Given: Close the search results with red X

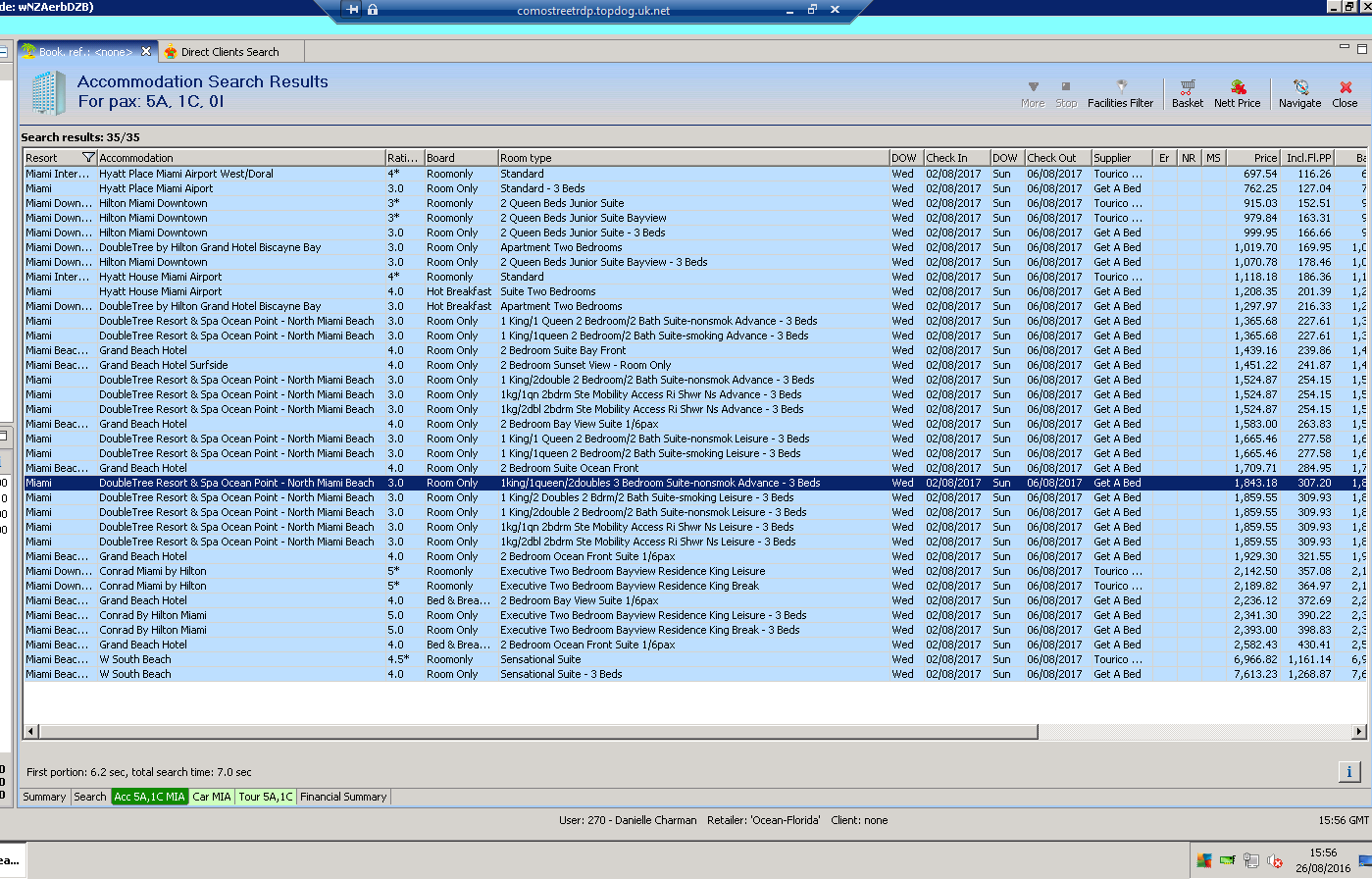Looking at the screenshot, I should pyautogui.click(x=1345, y=94).
